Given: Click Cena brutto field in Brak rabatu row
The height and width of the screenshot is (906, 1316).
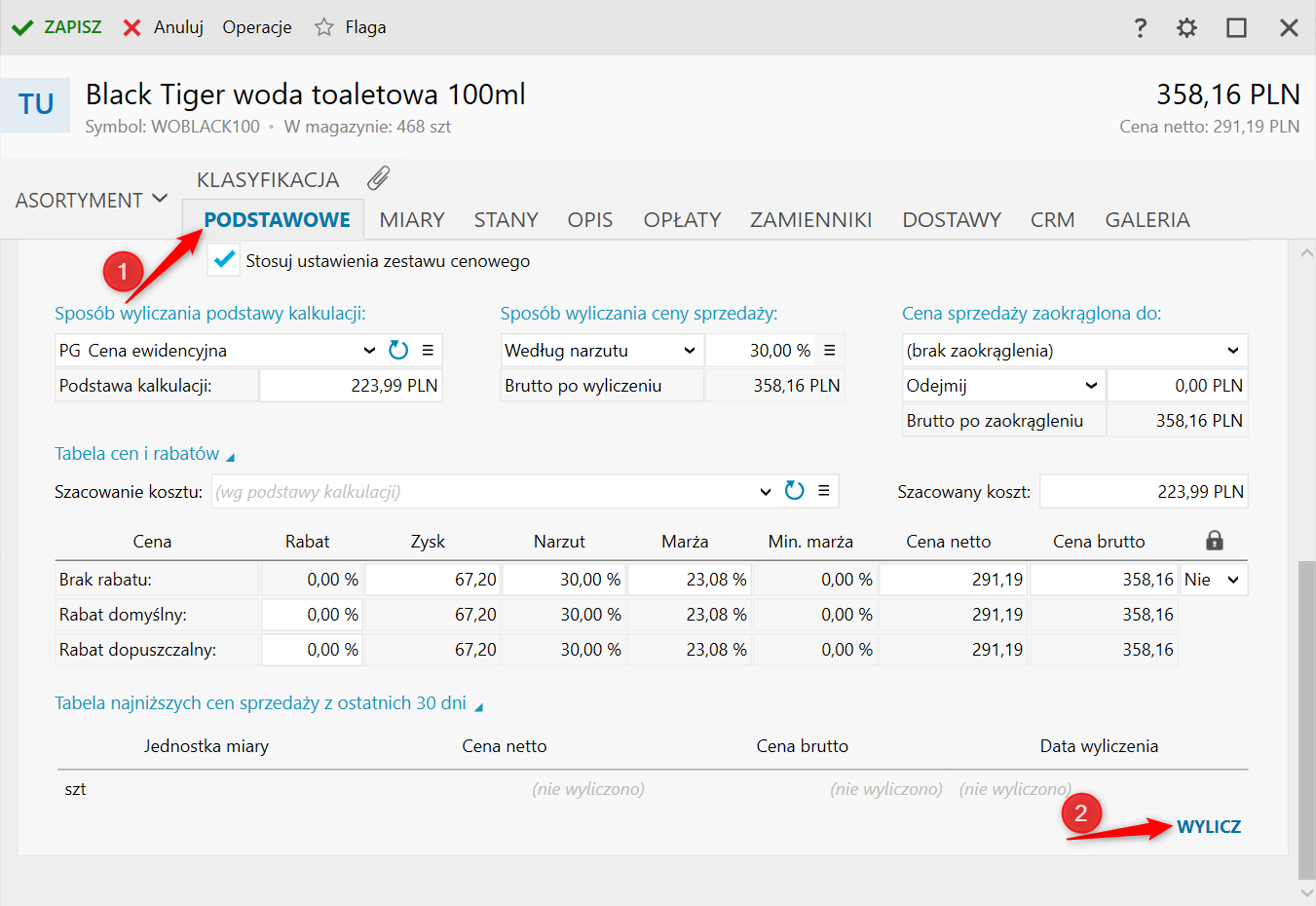Looking at the screenshot, I should 1104,580.
